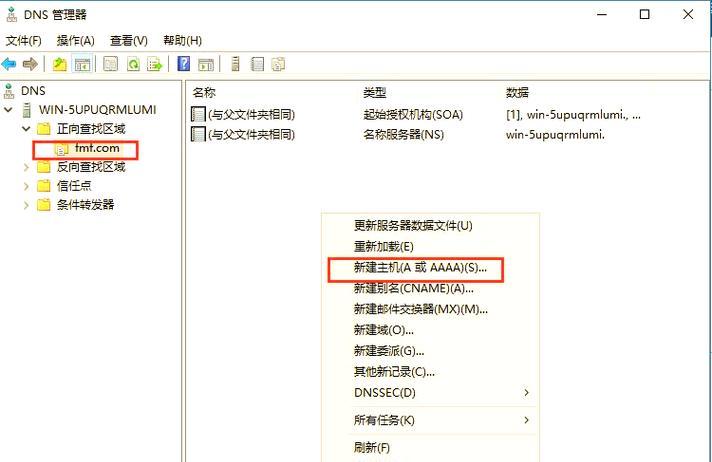Minimize the DNS 管理器 window
Image resolution: width=712 pixels, height=462 pixels.
click(x=602, y=15)
